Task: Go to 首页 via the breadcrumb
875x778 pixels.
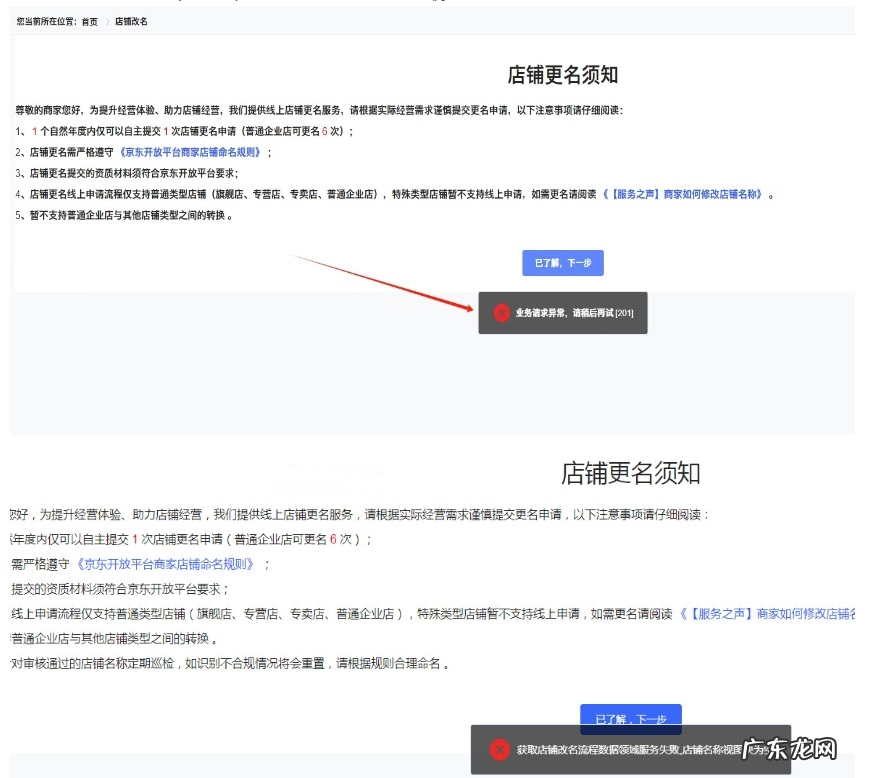Action: tap(90, 21)
